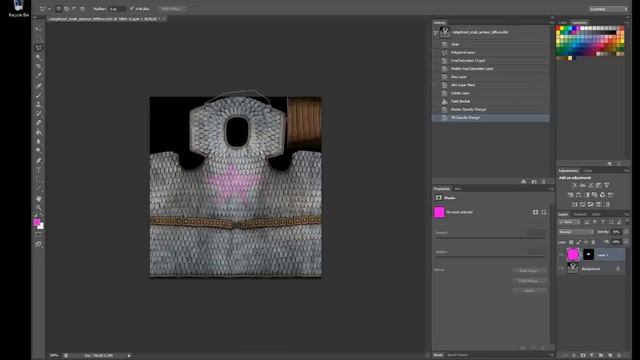This screenshot has width=640, height=360.
Task: Add vector mask button in Properties
Action: (x=544, y=212)
